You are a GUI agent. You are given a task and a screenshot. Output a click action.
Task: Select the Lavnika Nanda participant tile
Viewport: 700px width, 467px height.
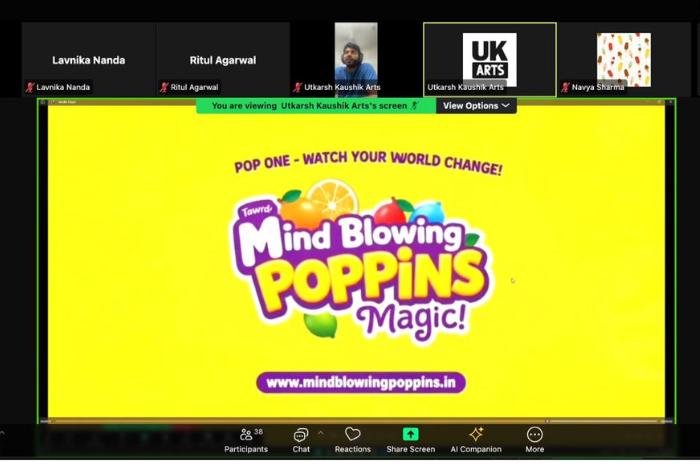click(89, 59)
